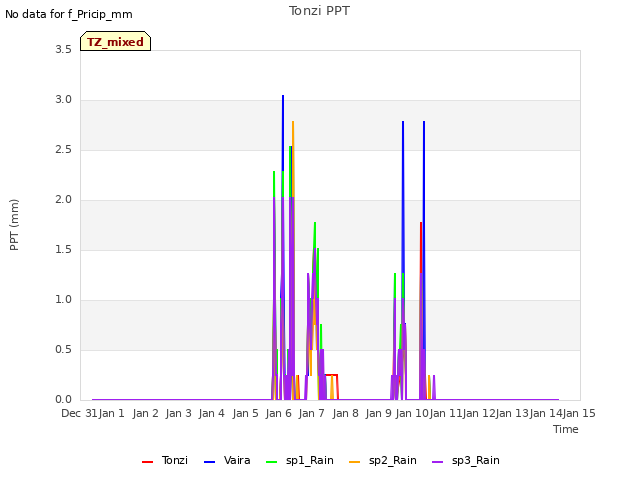The image size is (640, 480).
Task: Click the red Tonzi legend swatch
Action: coord(147,462)
